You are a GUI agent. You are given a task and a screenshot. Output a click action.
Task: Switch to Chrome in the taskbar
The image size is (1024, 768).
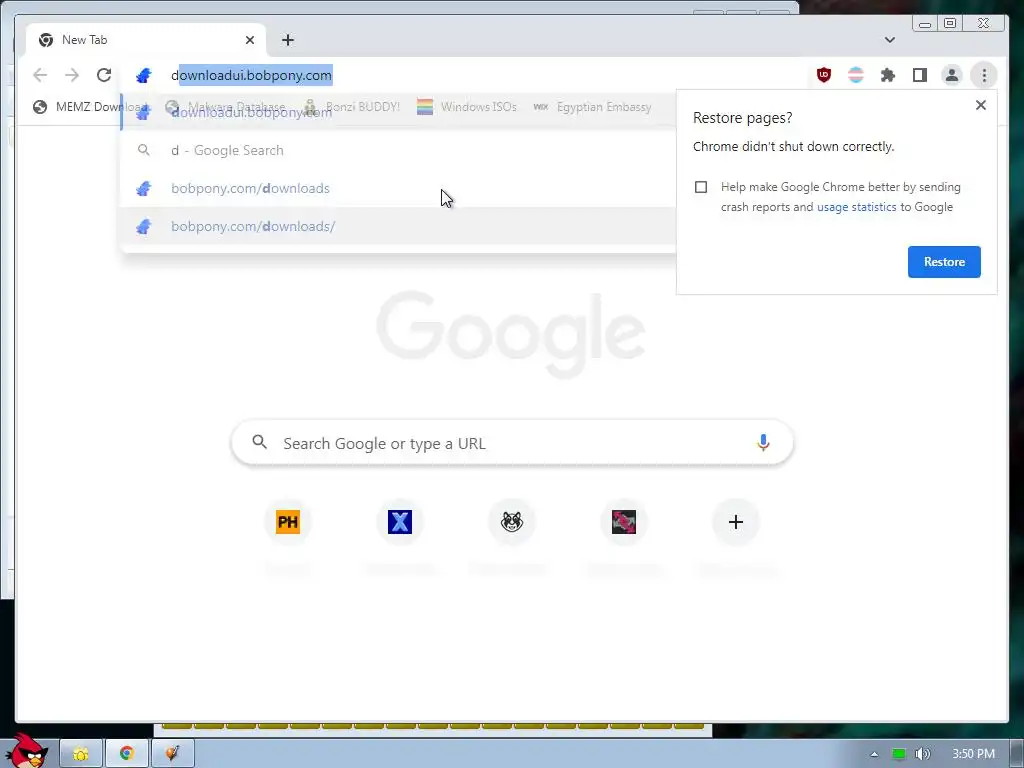tap(127, 754)
